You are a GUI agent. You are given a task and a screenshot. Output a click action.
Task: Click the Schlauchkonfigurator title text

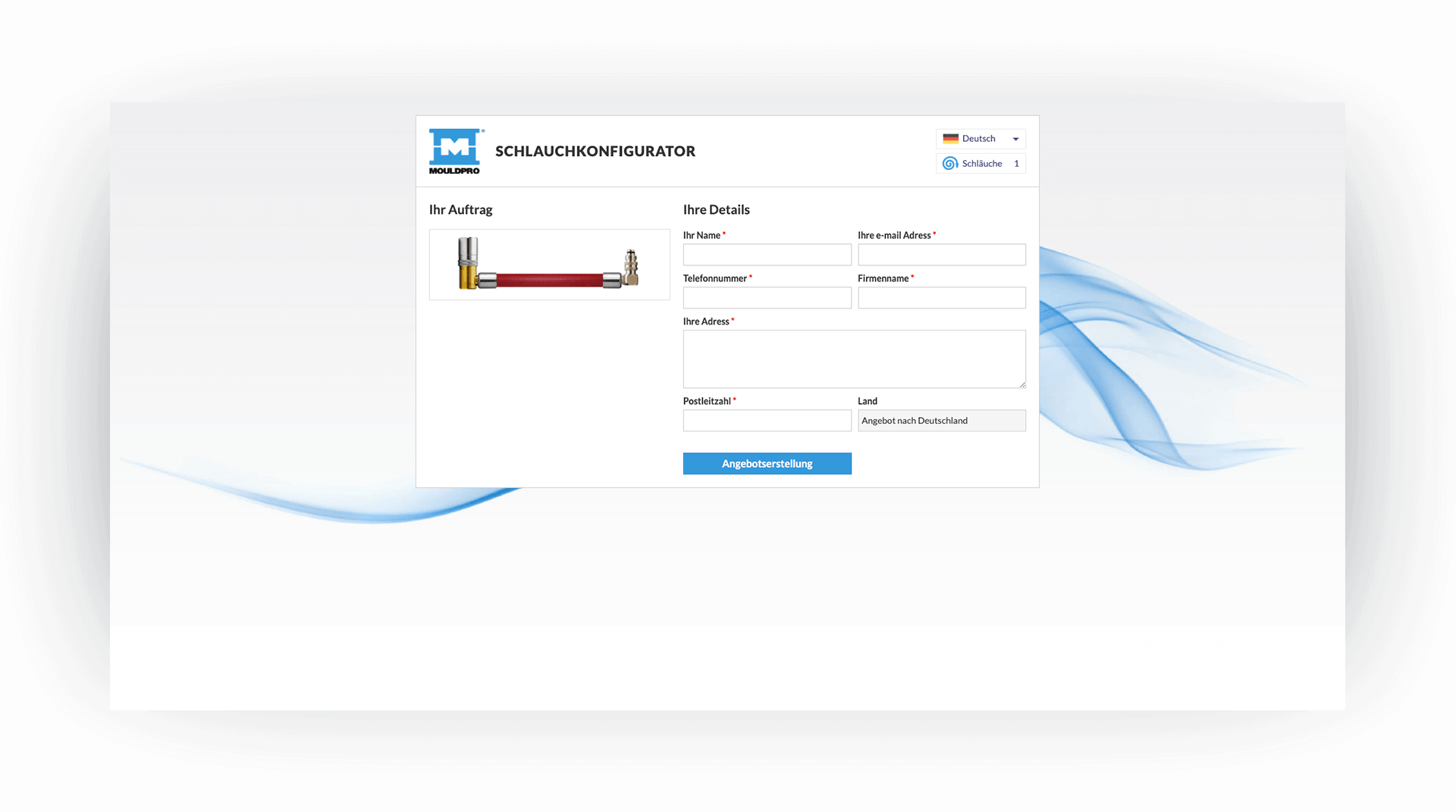point(595,152)
